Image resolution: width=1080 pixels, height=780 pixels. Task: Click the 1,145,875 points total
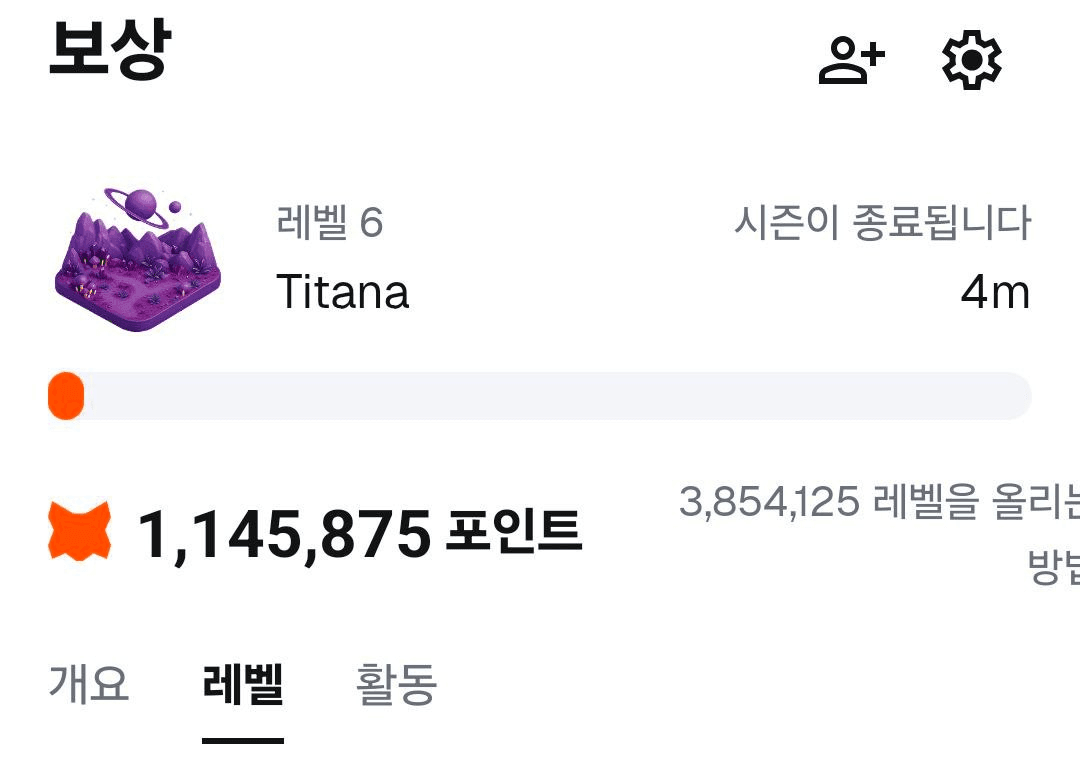tap(284, 535)
